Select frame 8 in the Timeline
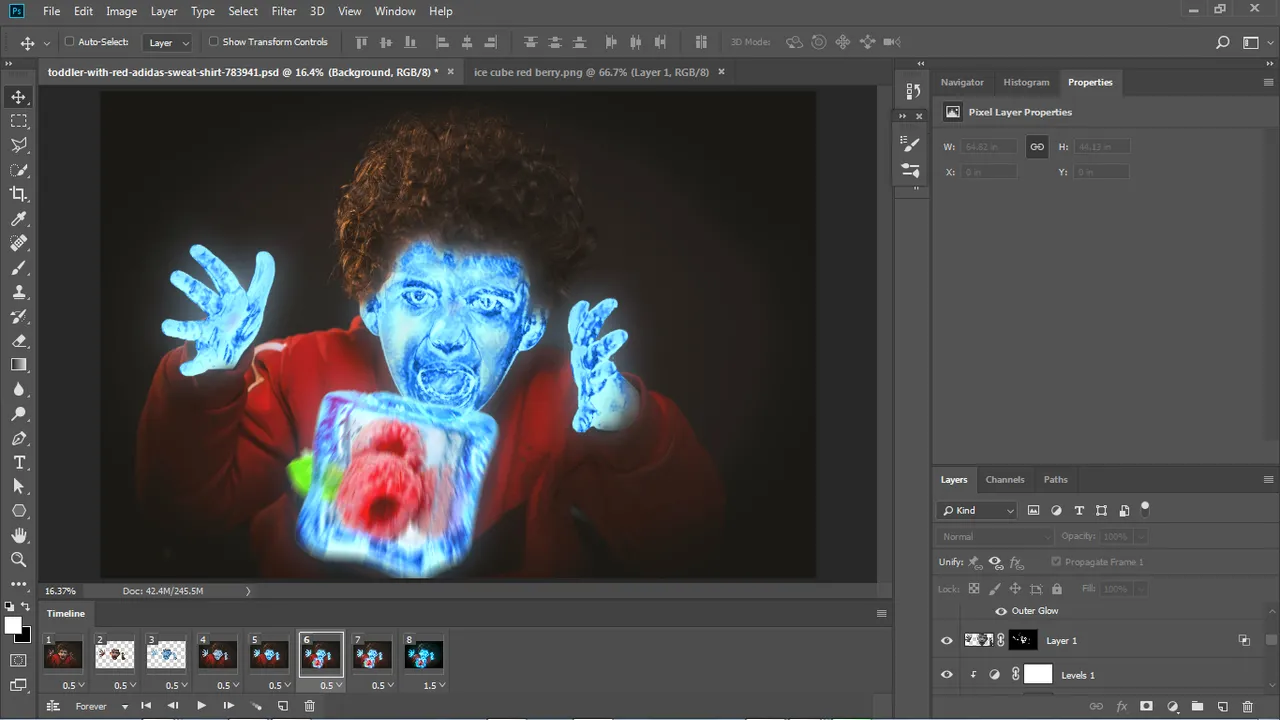 tap(423, 655)
